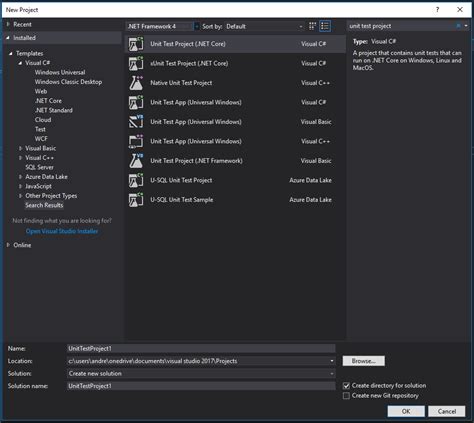Screen dimensions: 474x423
Task: Select Windows Classic Desktop category
Action: (68, 82)
